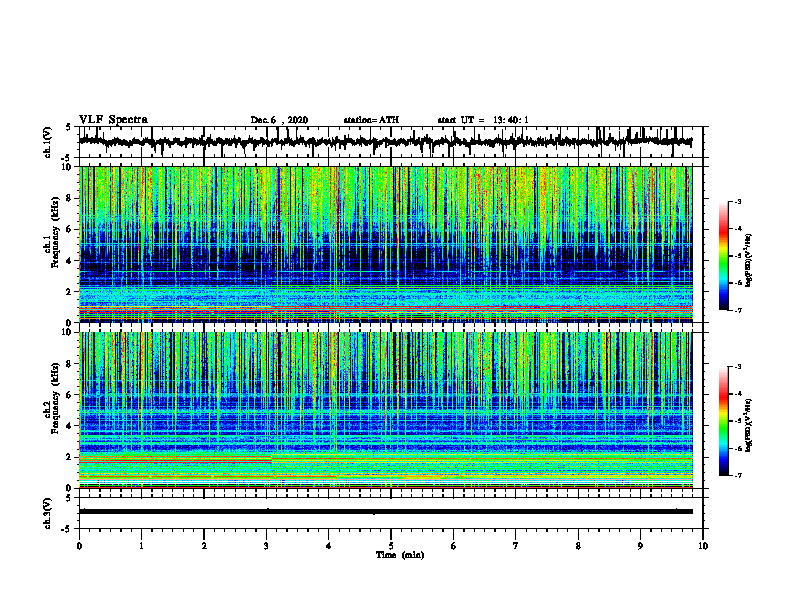Click time axis tick label "10" at bottom right
This screenshot has width=792, height=612.
click(703, 546)
